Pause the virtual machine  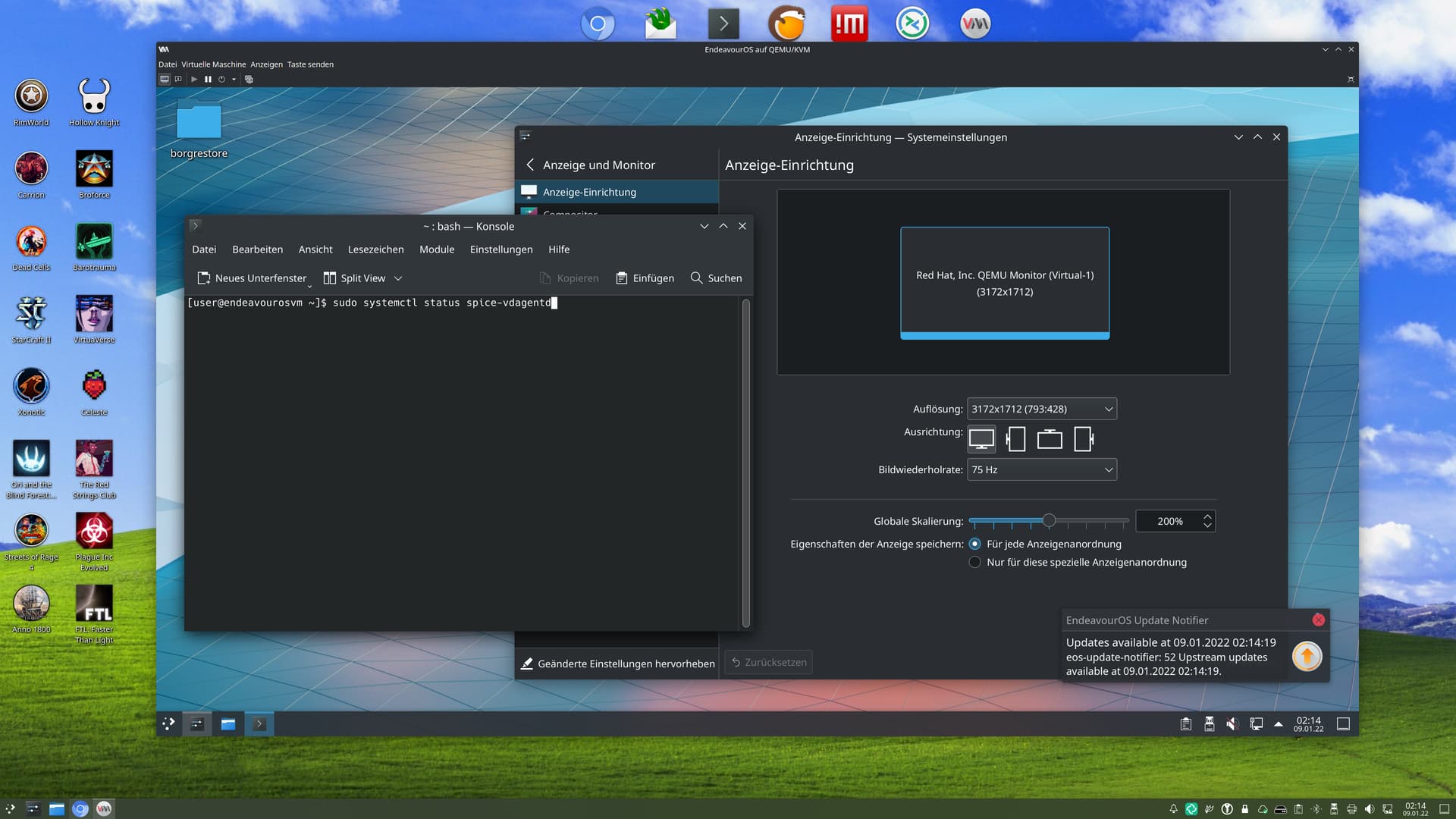(208, 79)
